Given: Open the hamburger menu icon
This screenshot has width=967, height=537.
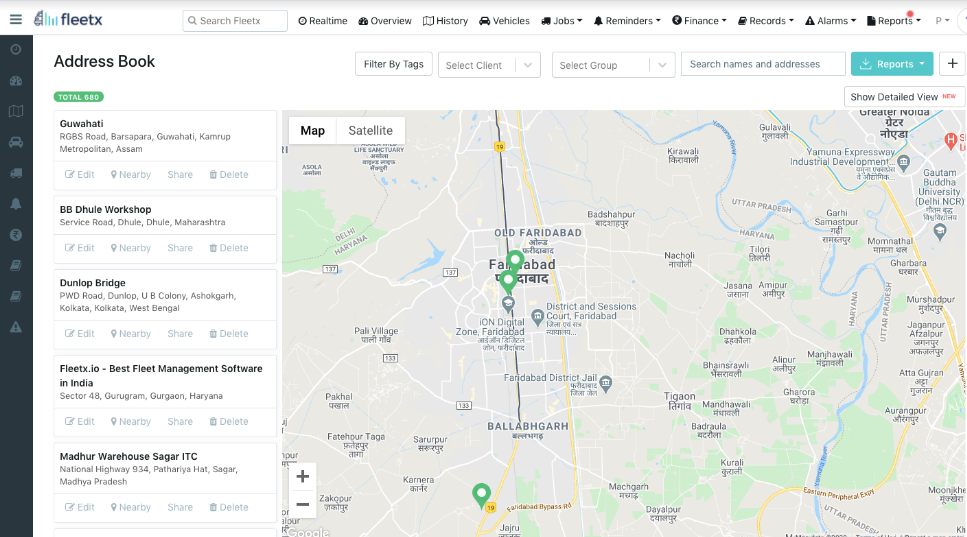Looking at the screenshot, I should pyautogui.click(x=16, y=20).
